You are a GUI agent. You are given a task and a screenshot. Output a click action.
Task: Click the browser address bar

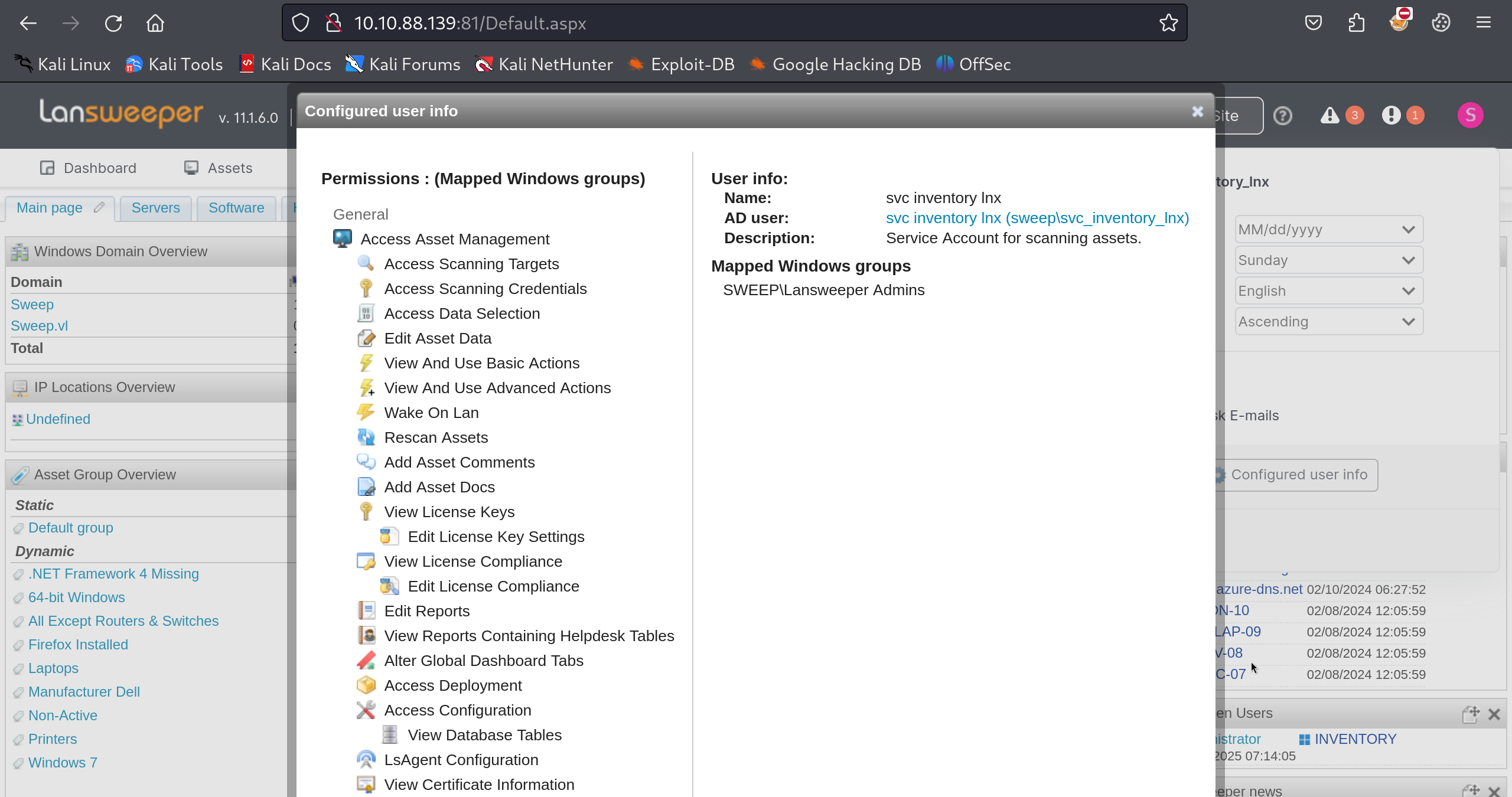(x=709, y=23)
